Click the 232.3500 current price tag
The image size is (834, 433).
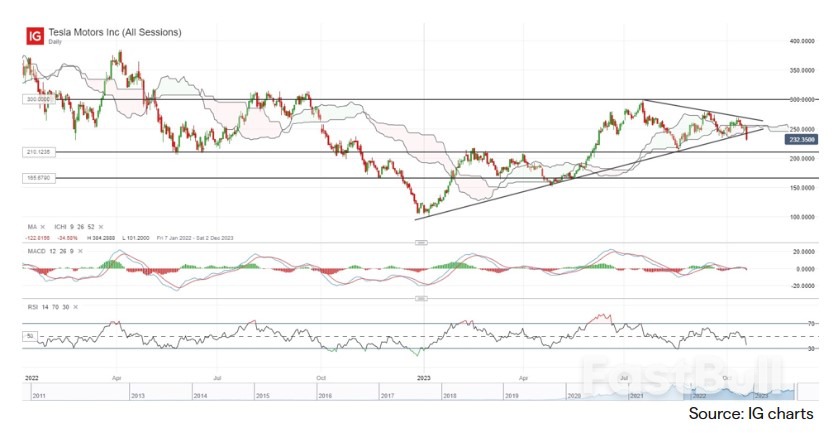[x=801, y=139]
